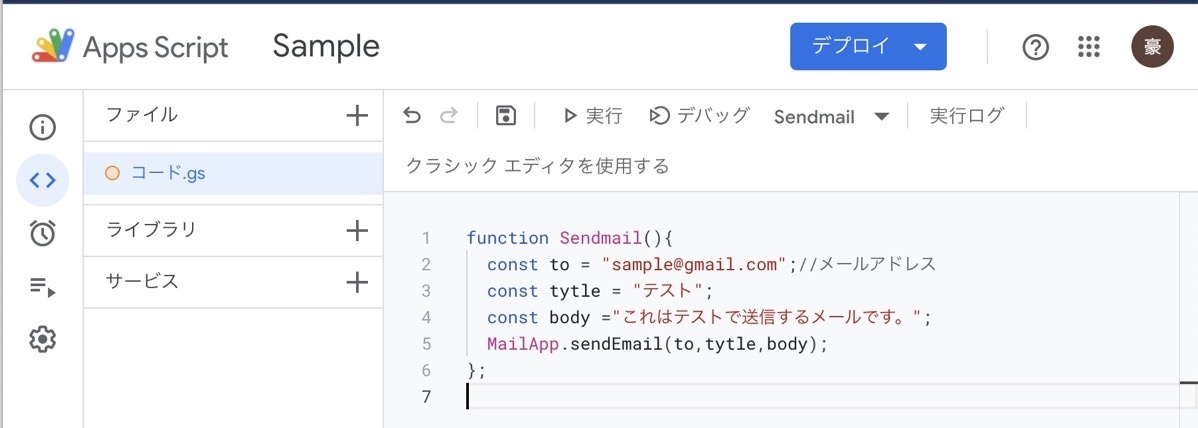Viewport: 1198px width, 428px height.
Task: Add a service with plus icon
Action: coord(357,282)
